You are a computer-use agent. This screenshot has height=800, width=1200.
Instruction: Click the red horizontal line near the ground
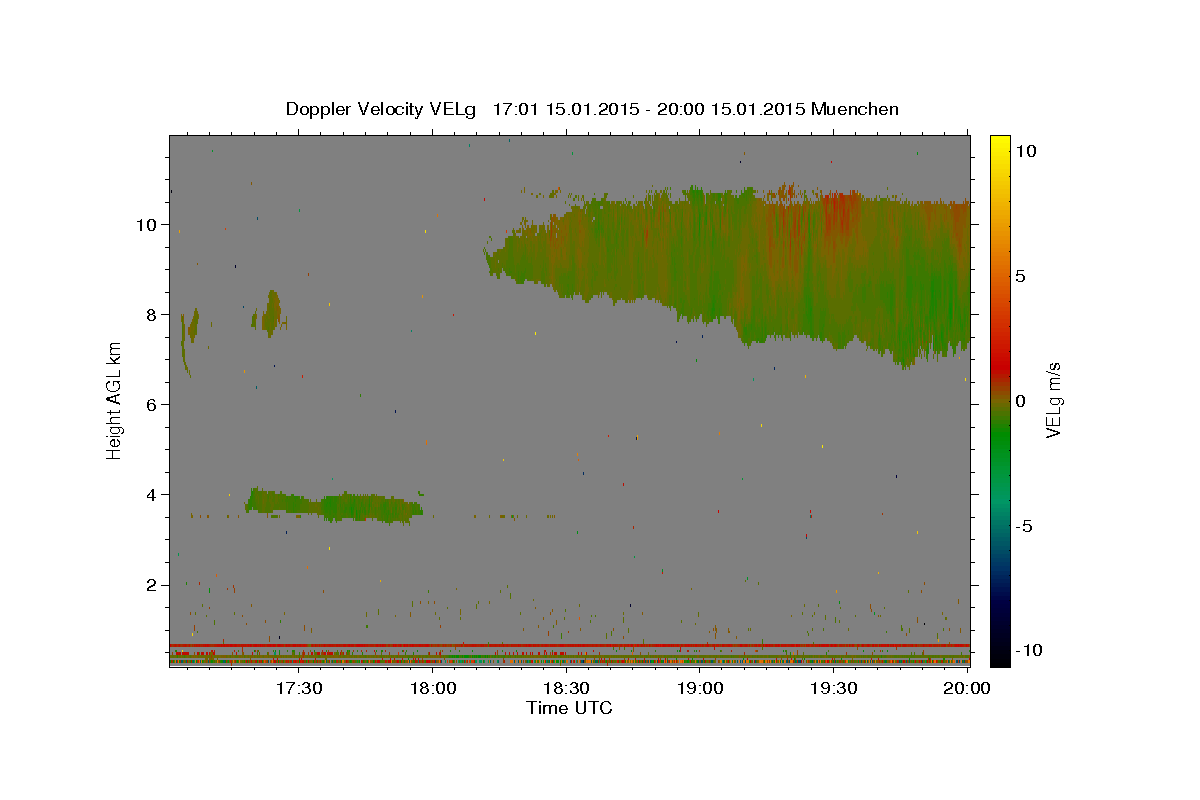pos(569,645)
